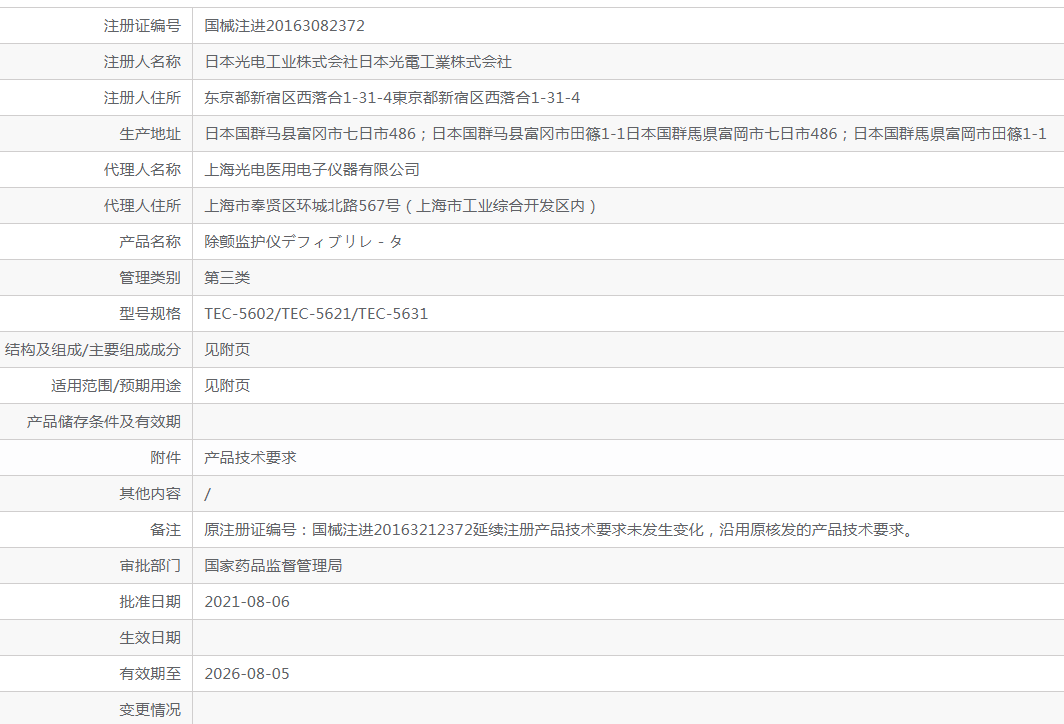Screen dimensions: 1064x724
Task: Select the slash value in 其他内容 row
Action: pos(208,494)
